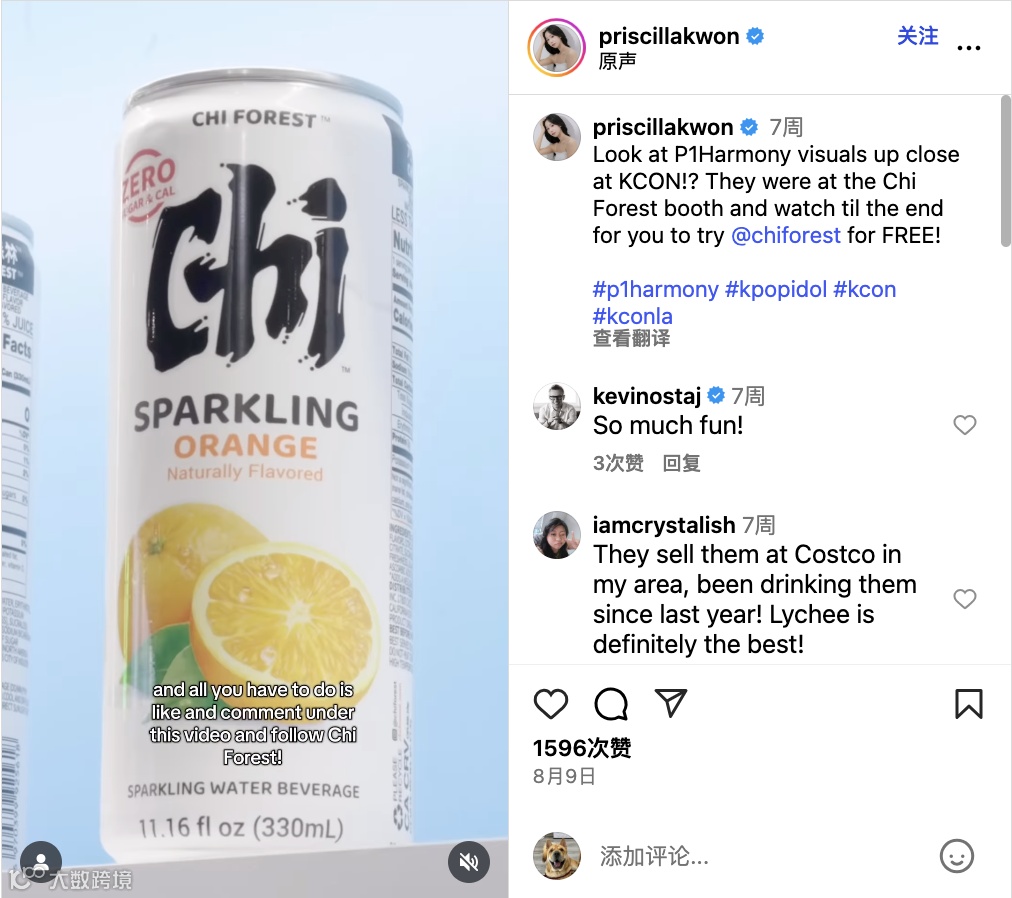
Task: Click the 添加评论 comment input field
Action: click(762, 857)
